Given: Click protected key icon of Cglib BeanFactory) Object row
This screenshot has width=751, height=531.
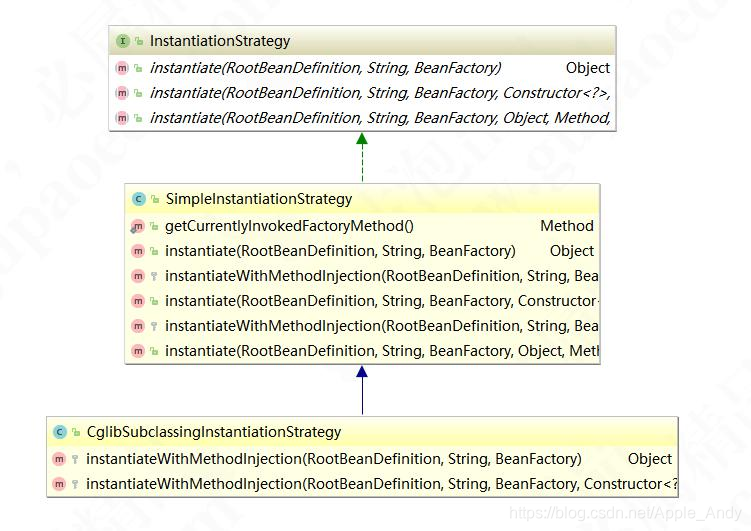Looking at the screenshot, I should click(x=75, y=460).
